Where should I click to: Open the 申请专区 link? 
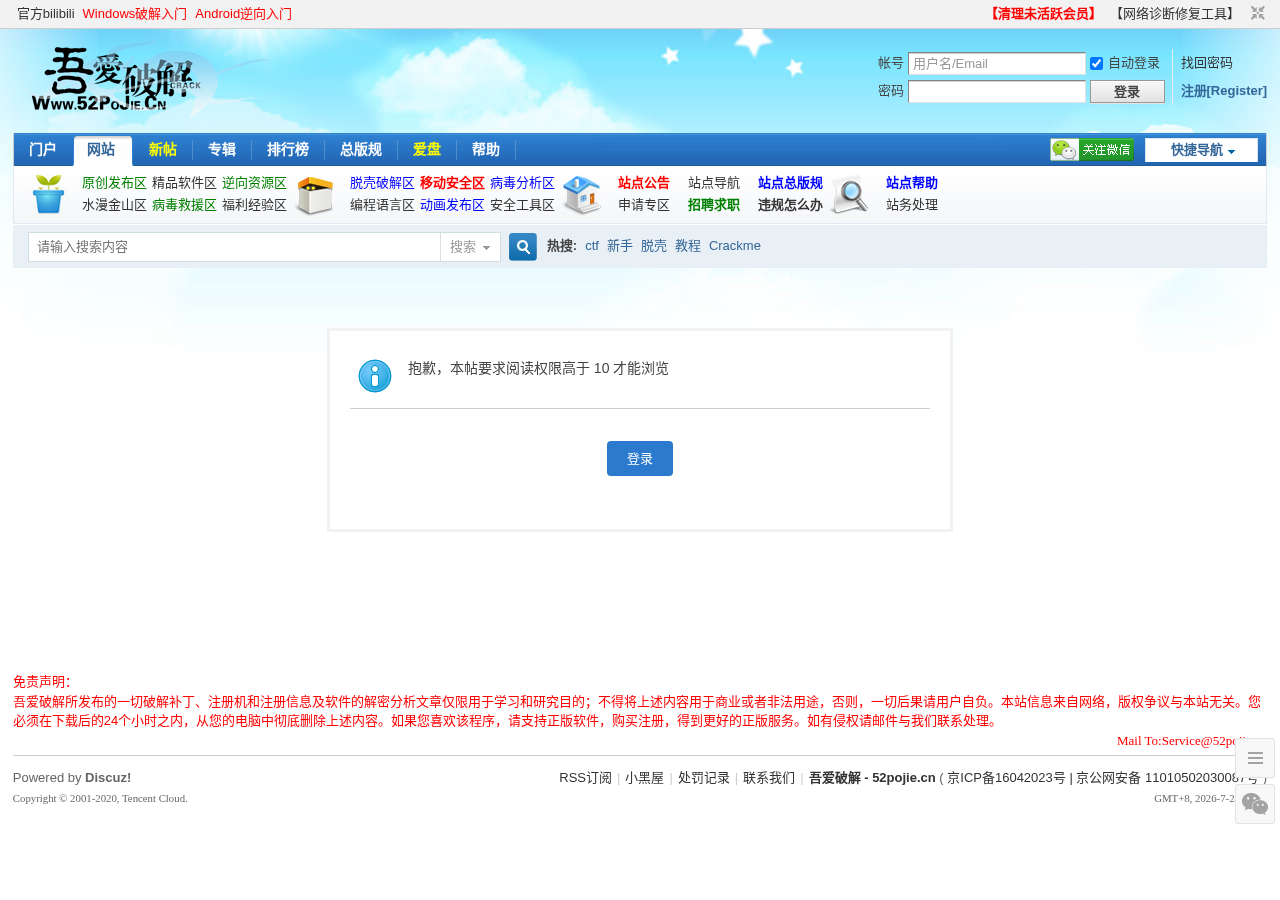[644, 205]
